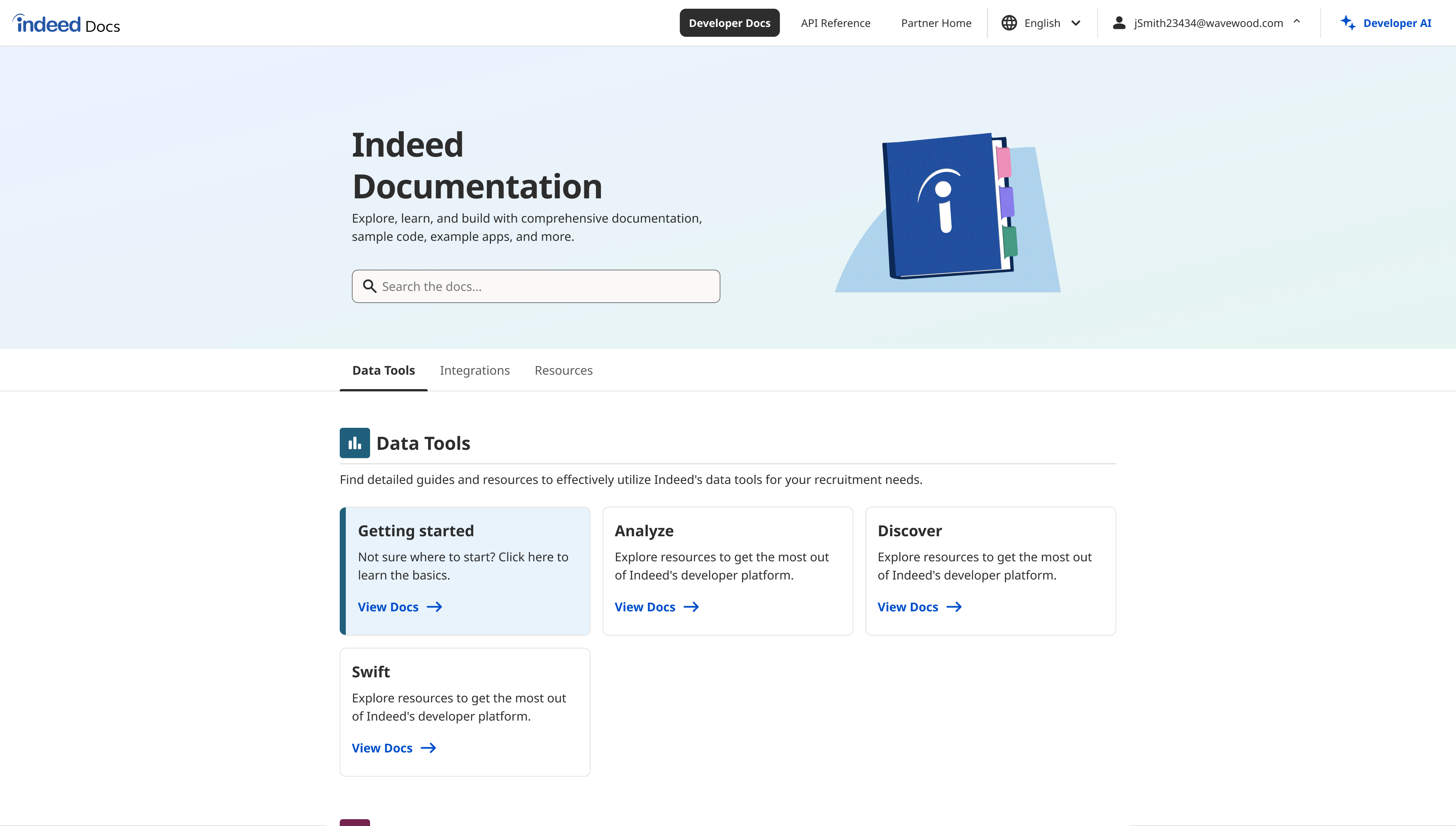Go to API Reference

tap(835, 23)
